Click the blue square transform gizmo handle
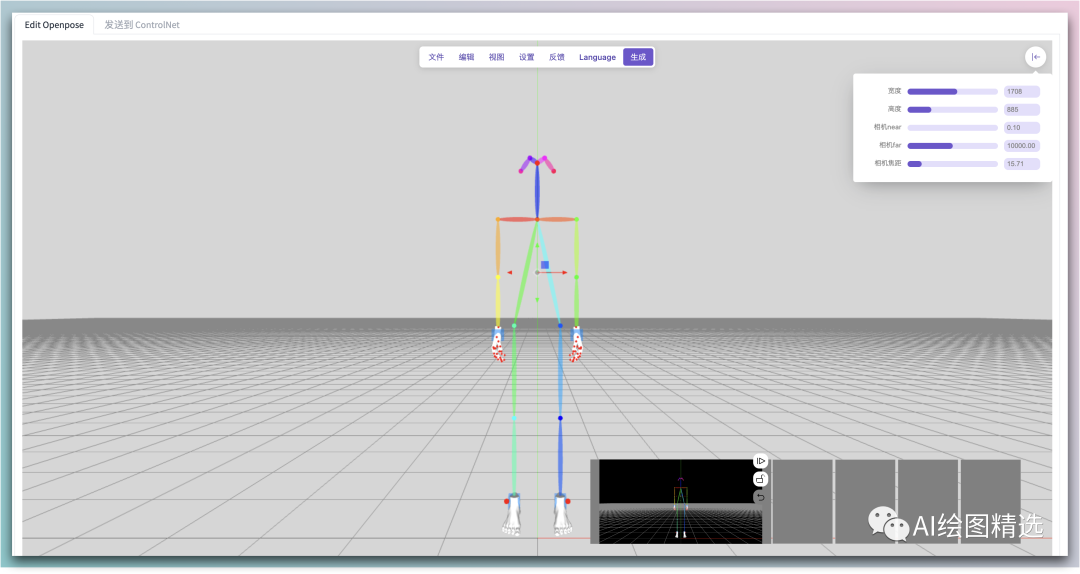 [545, 265]
